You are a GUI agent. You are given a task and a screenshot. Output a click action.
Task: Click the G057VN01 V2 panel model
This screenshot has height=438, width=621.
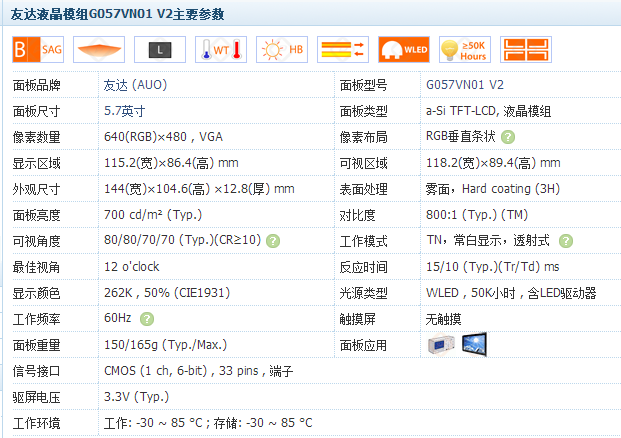tap(464, 85)
